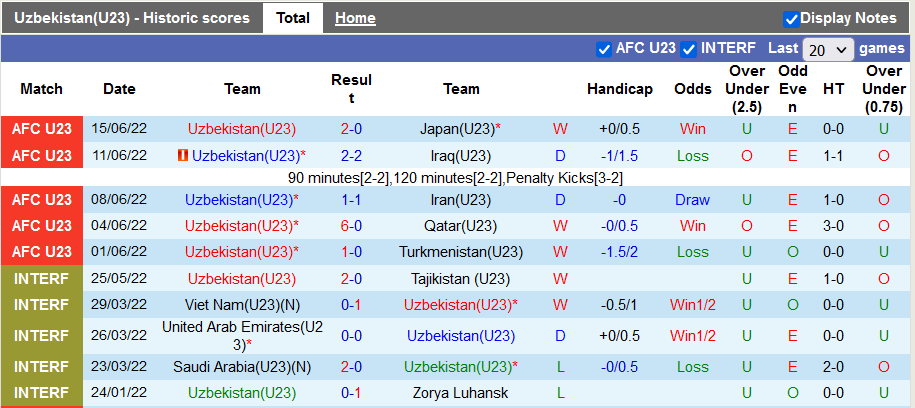Uncheck the AFC U23 filter checkbox

pos(603,48)
